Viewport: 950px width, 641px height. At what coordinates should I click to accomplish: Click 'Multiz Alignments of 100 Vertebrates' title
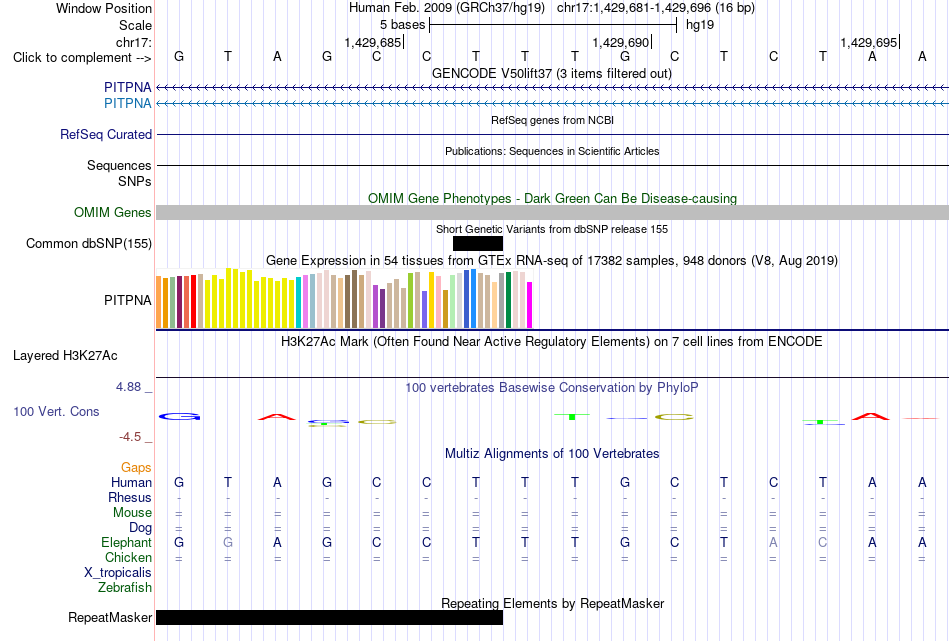(552, 453)
